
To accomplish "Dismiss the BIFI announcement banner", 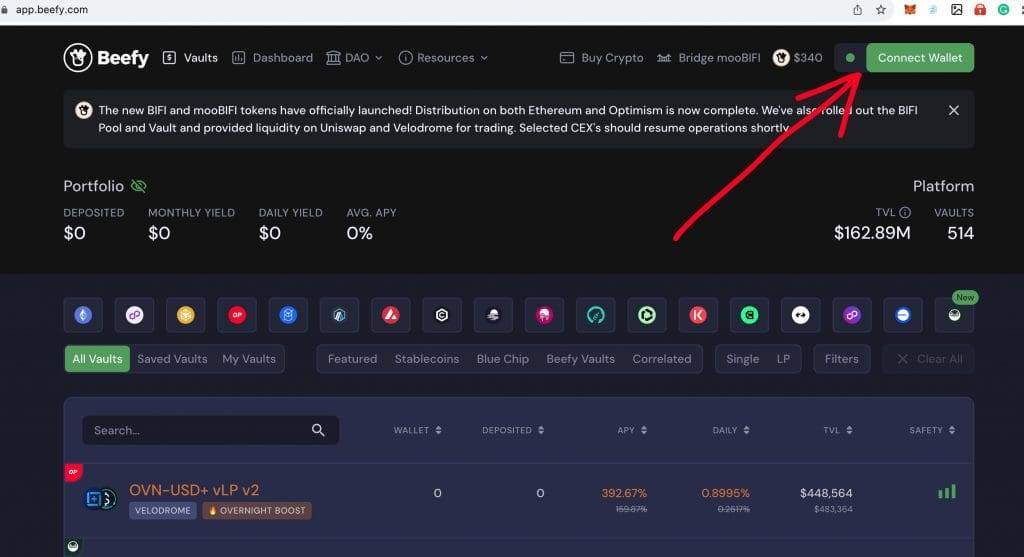I will [953, 110].
